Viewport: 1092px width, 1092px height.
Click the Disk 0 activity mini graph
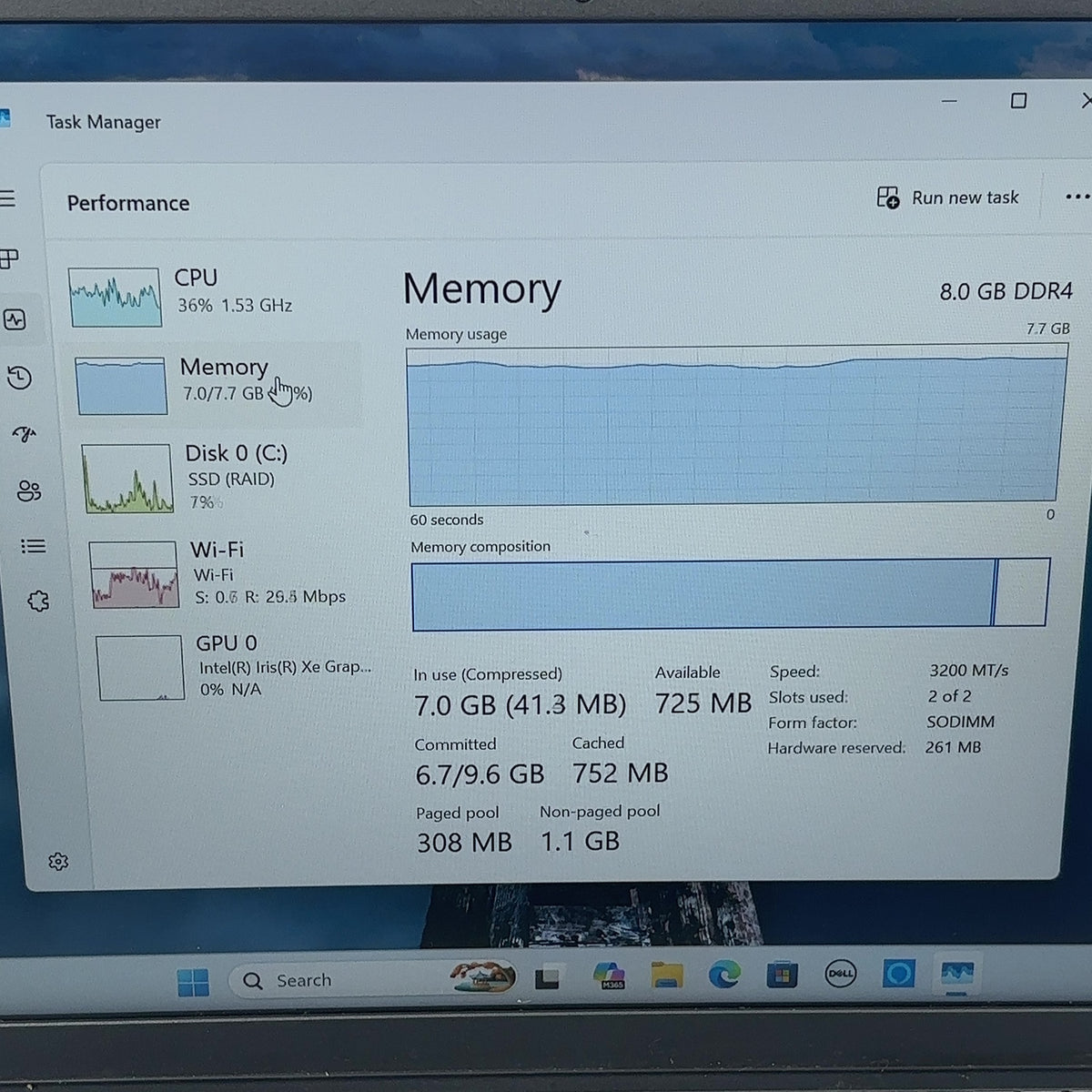point(127,479)
